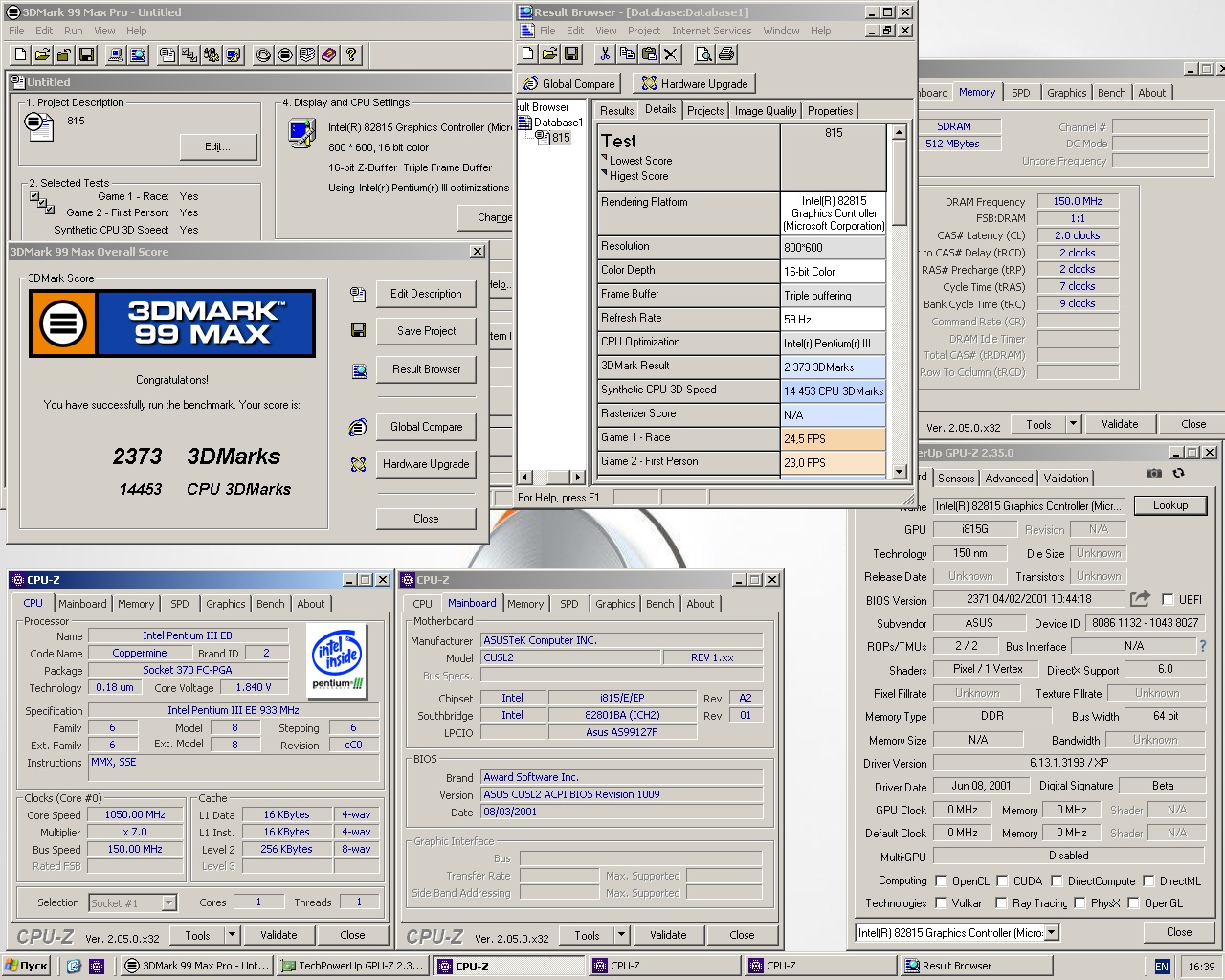1225x980 pixels.
Task: Switch to Sensors tab in GPU-Z
Action: coord(956,479)
